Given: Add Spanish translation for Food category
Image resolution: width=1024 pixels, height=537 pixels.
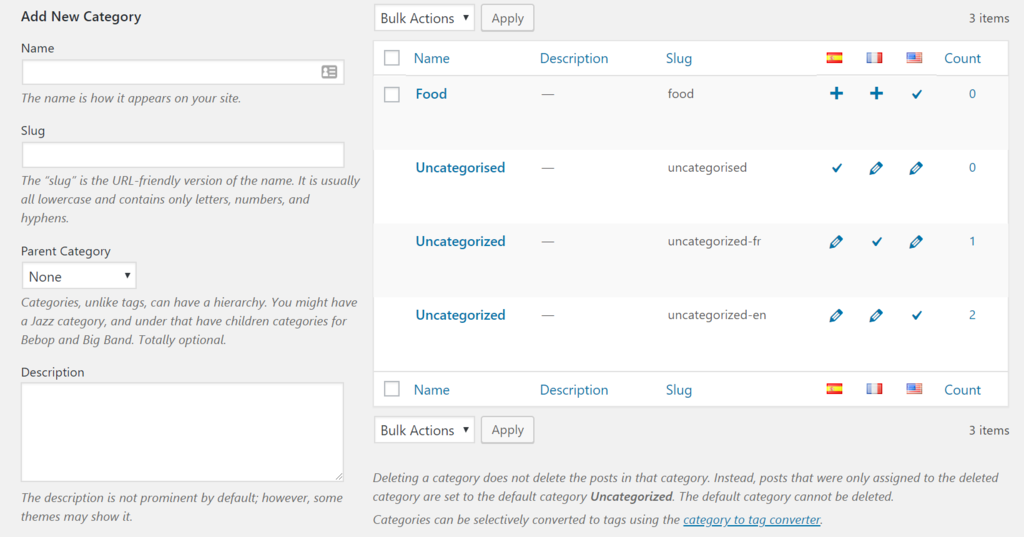Looking at the screenshot, I should [x=836, y=94].
